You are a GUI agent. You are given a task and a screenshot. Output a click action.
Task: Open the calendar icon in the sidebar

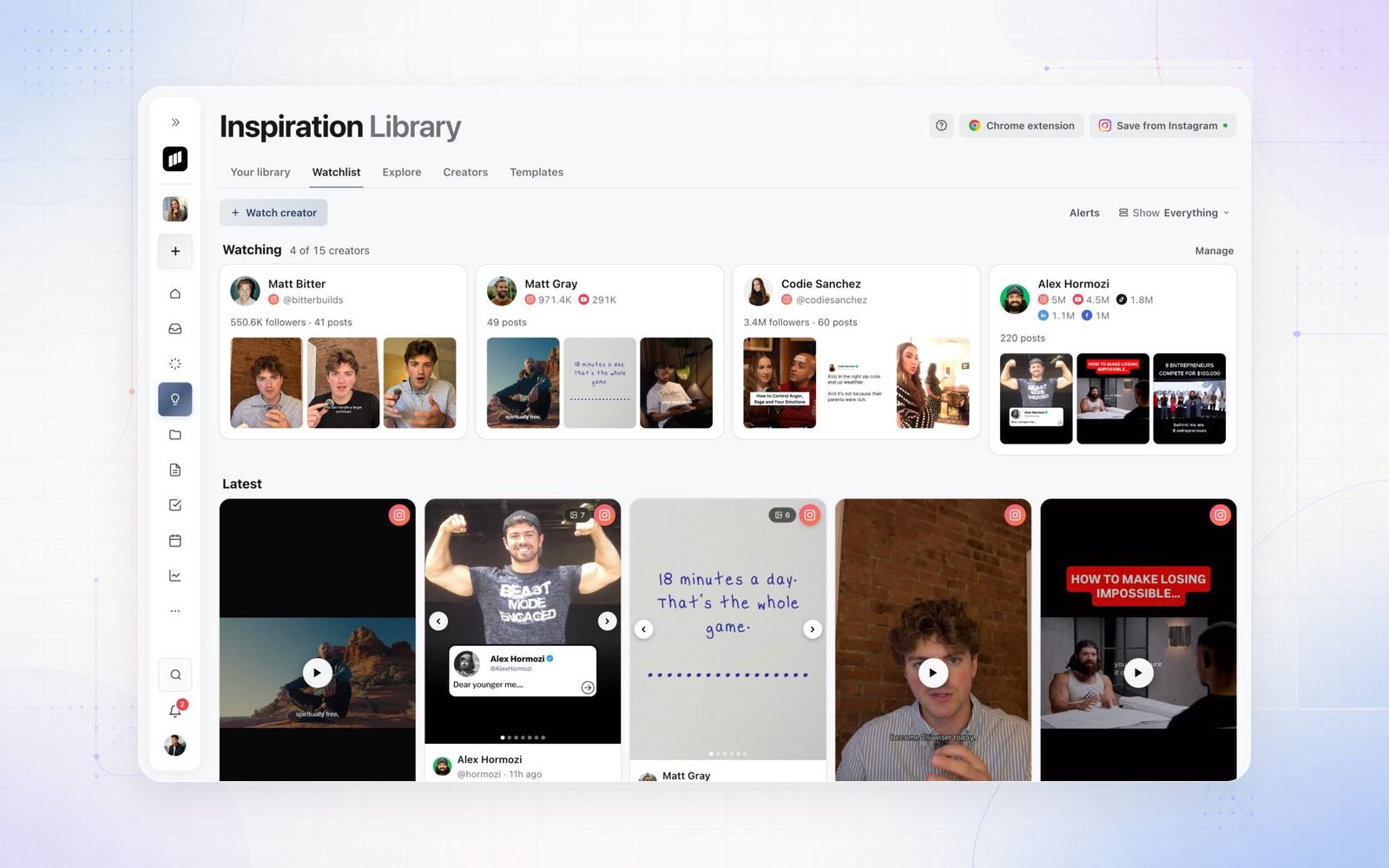click(x=175, y=541)
